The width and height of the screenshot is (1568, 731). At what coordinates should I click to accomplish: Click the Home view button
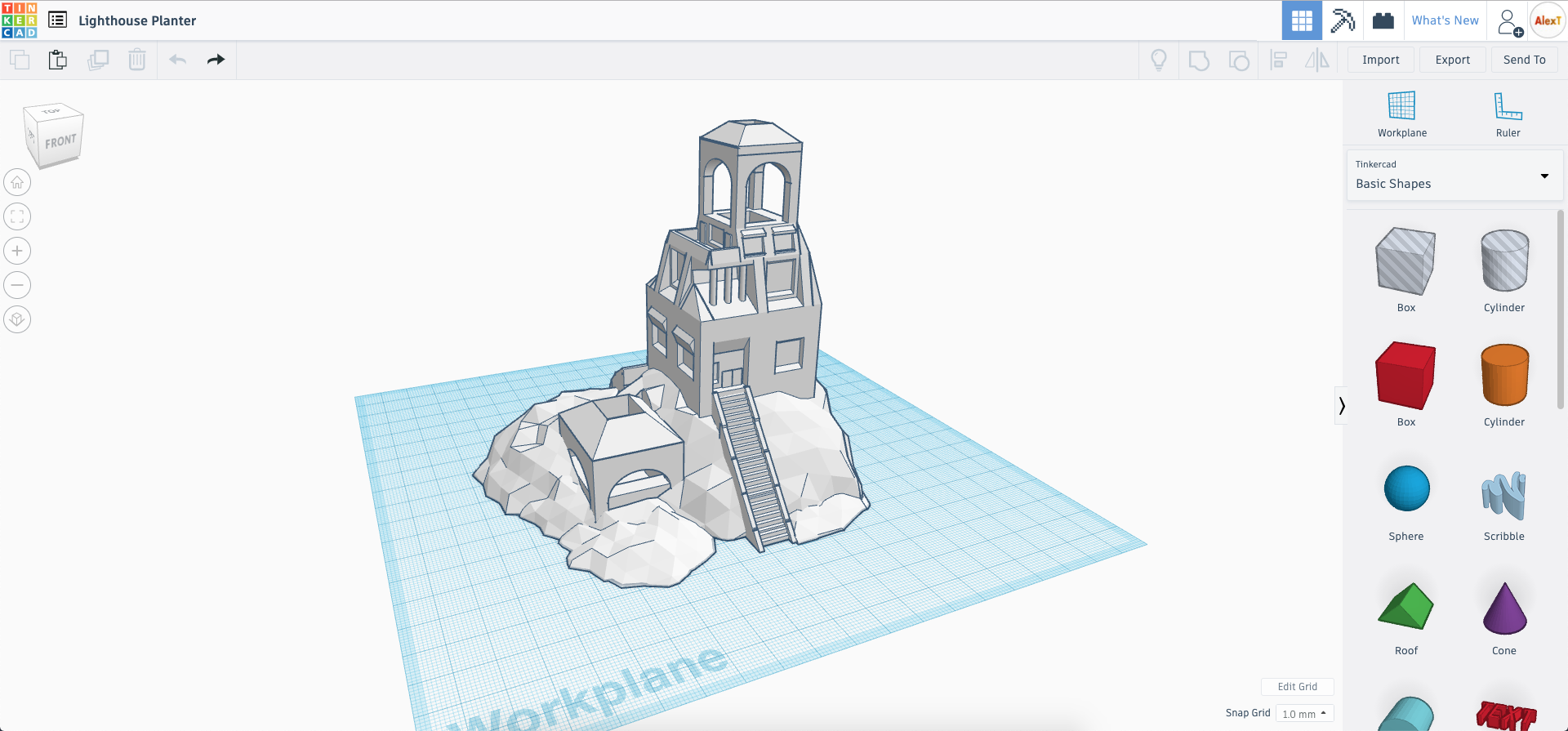[17, 182]
